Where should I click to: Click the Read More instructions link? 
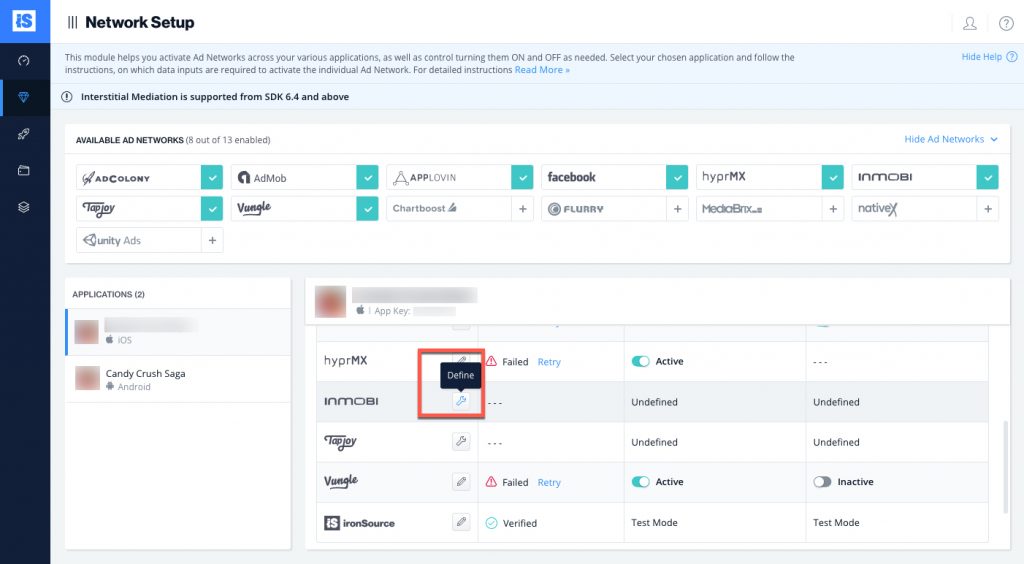click(x=542, y=70)
